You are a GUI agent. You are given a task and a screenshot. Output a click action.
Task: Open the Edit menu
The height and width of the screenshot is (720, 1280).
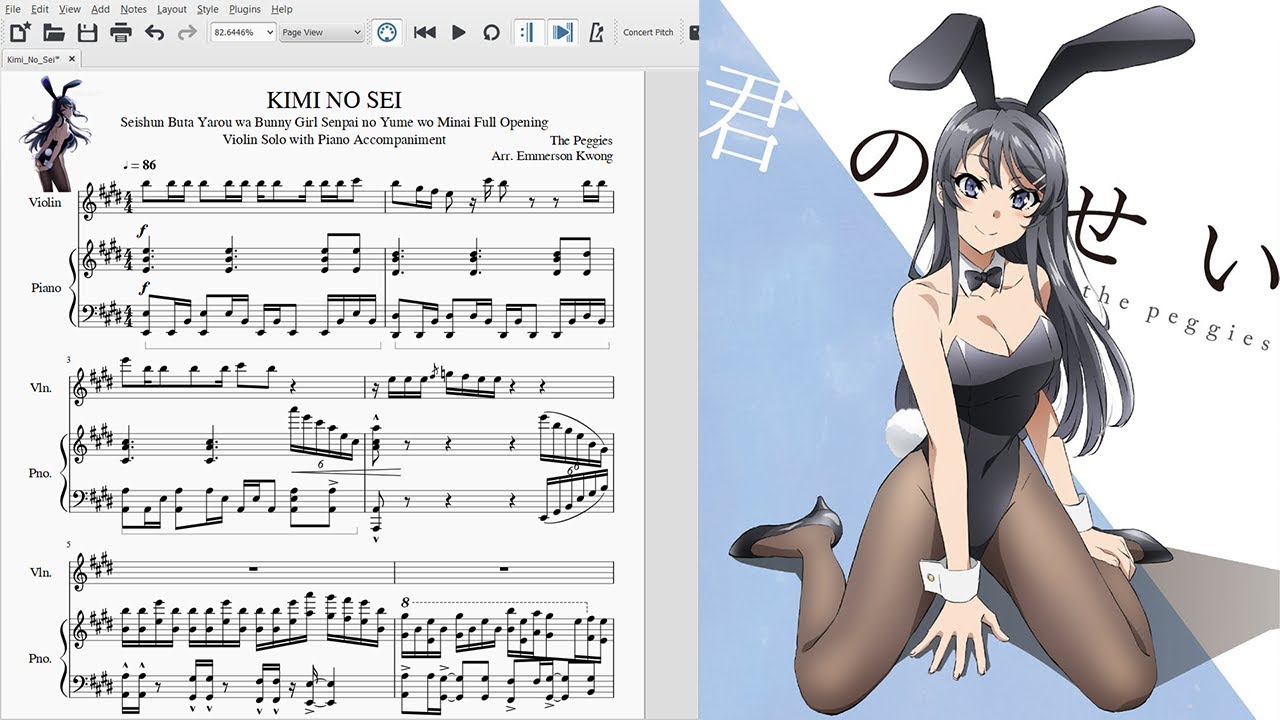coord(40,9)
